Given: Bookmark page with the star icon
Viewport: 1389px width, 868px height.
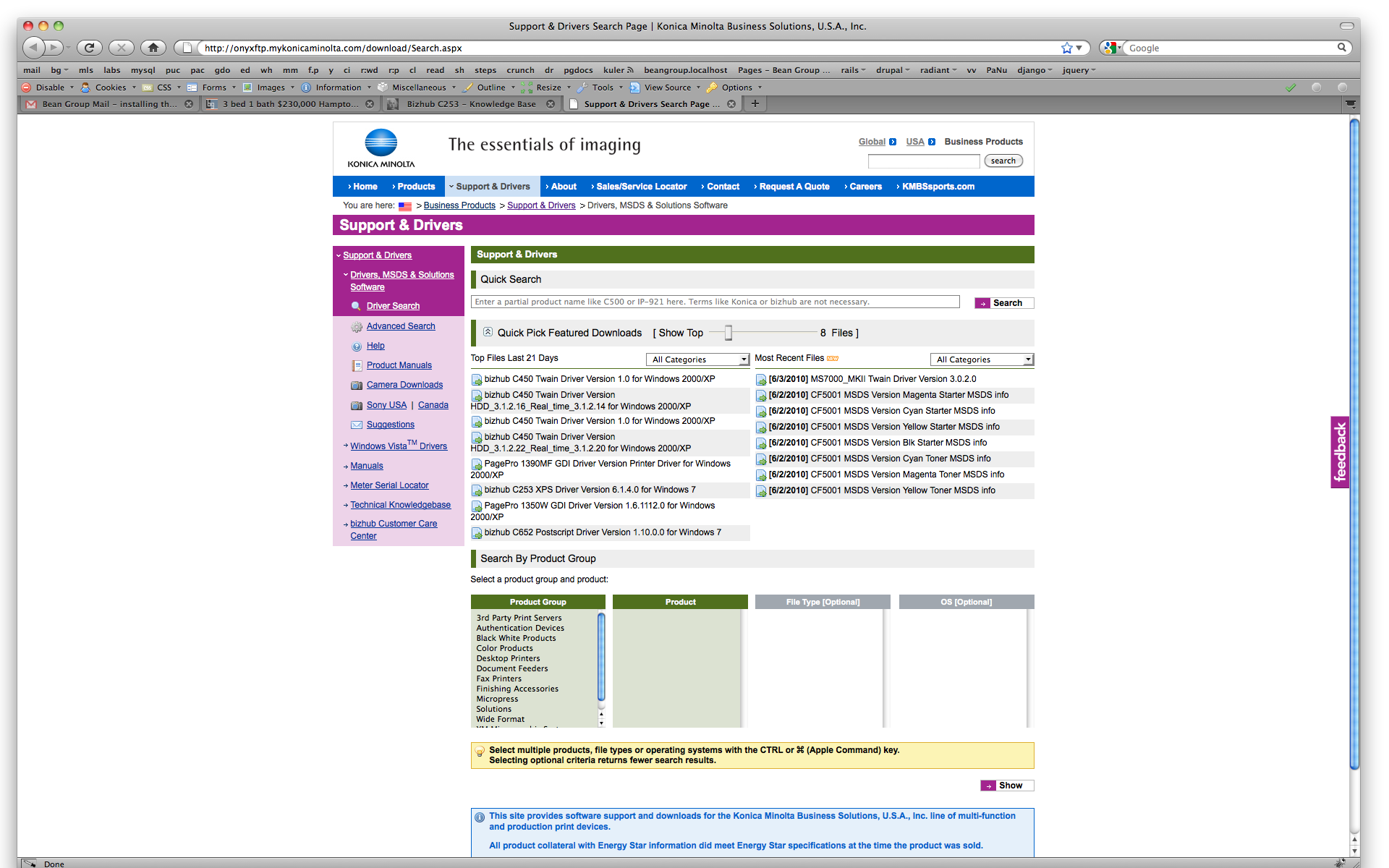Looking at the screenshot, I should pos(1066,48).
